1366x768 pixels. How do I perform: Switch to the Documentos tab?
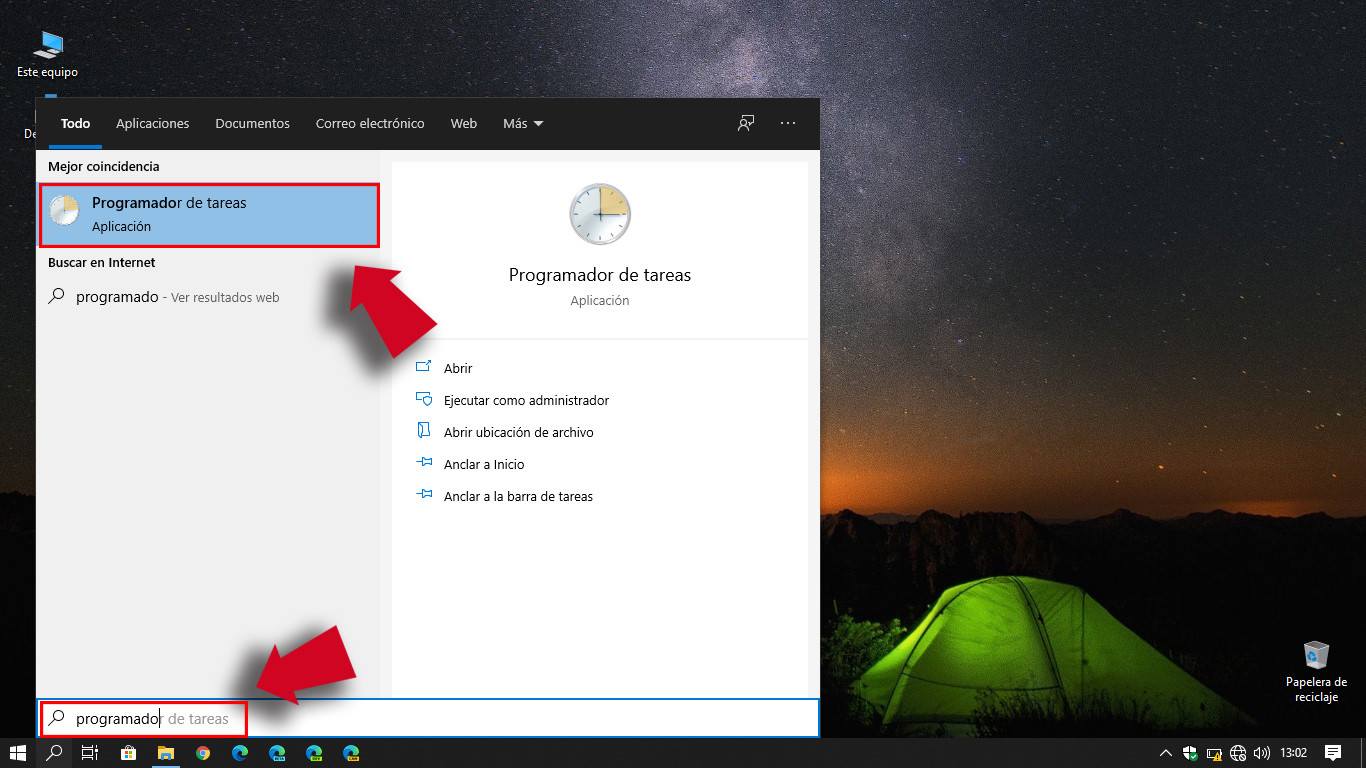(252, 124)
